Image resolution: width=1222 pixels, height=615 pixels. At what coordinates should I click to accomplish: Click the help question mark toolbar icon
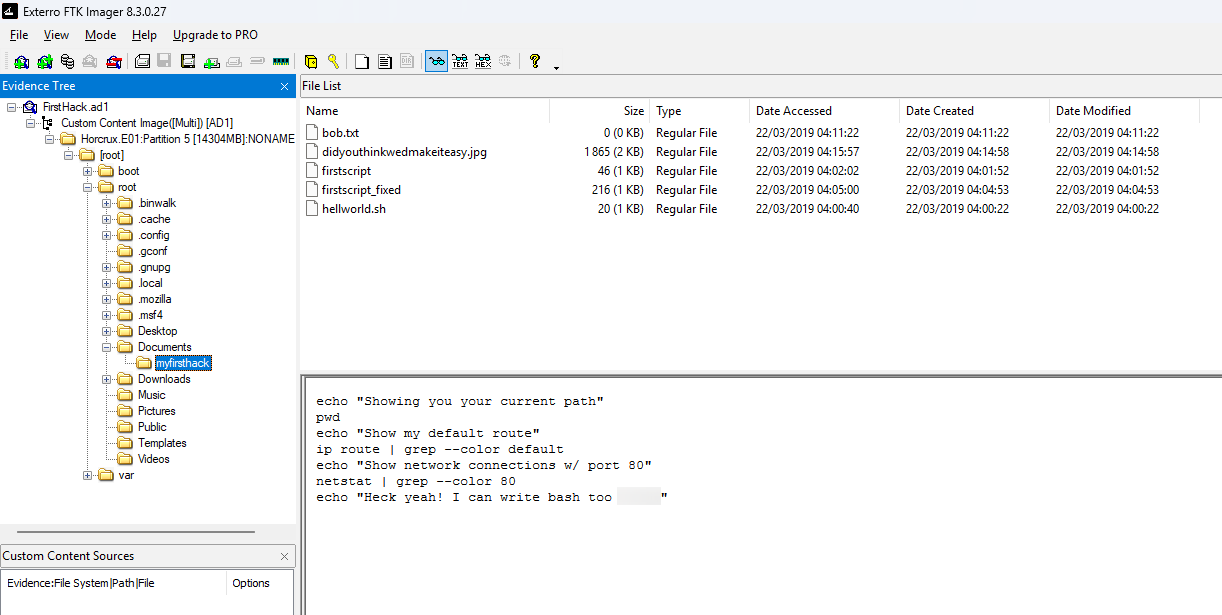pos(535,61)
